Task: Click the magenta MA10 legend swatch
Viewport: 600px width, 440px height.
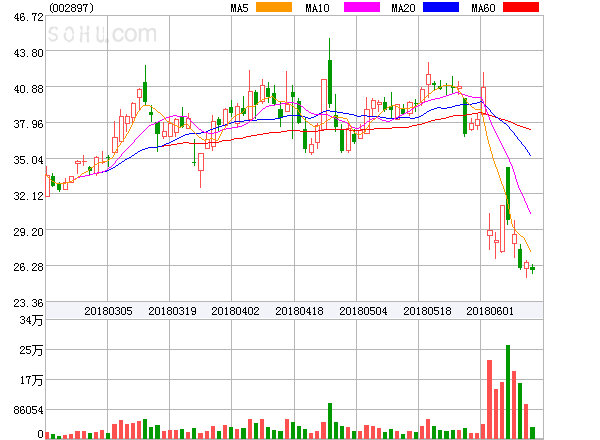Action: (362, 7)
